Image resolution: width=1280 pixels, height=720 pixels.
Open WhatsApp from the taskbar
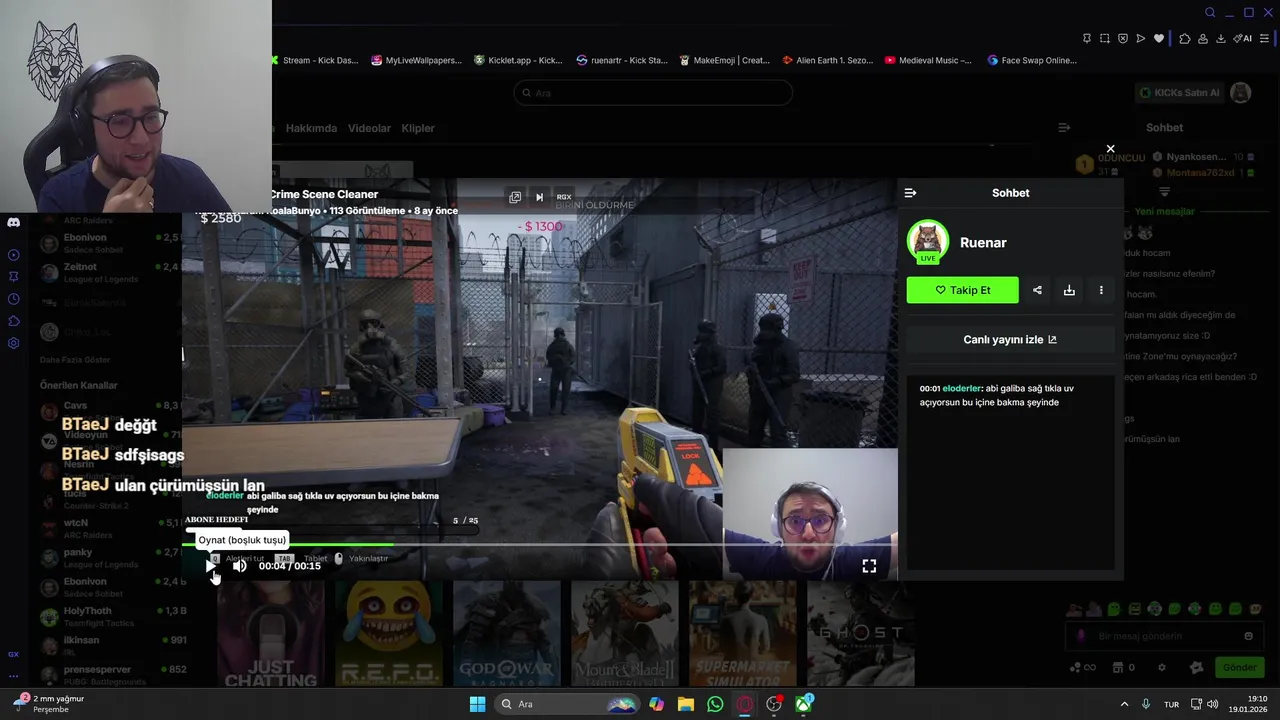pyautogui.click(x=715, y=704)
